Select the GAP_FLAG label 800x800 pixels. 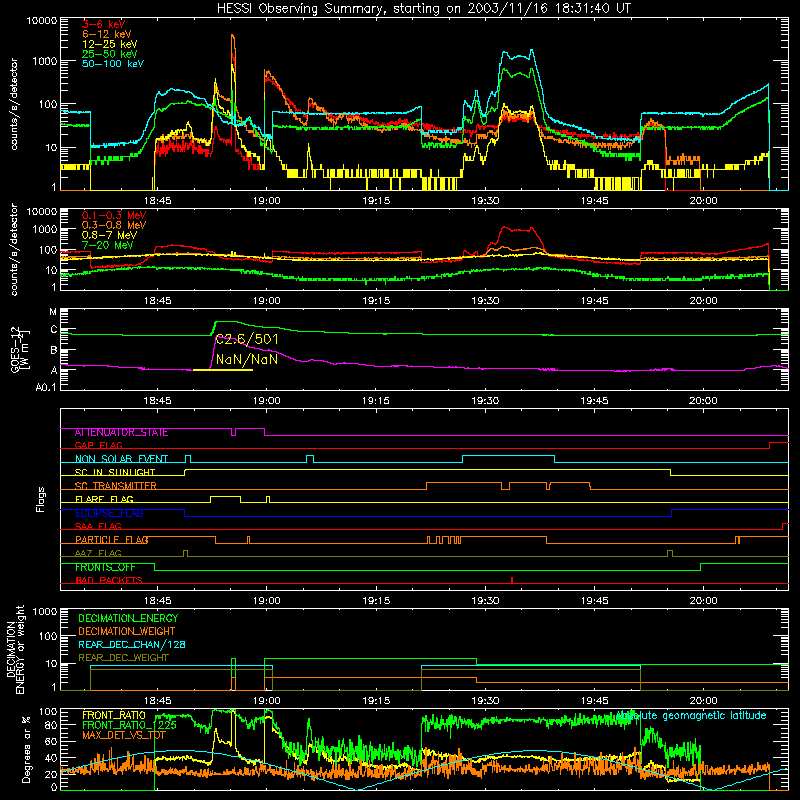click(x=98, y=445)
